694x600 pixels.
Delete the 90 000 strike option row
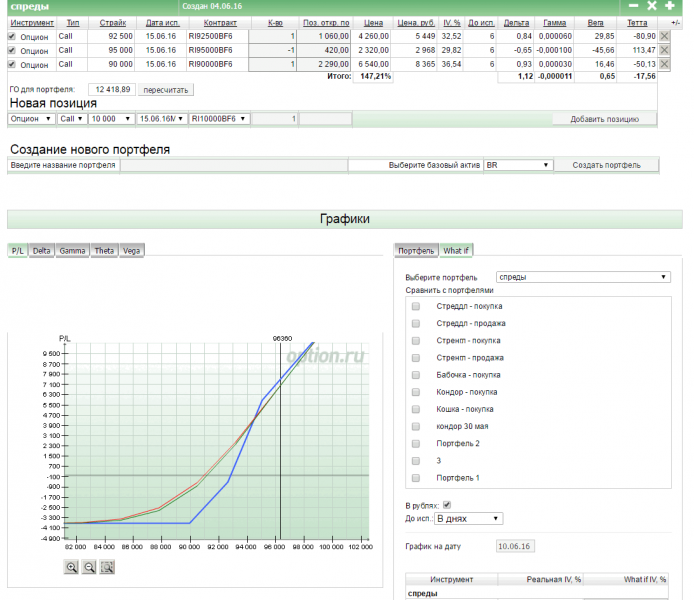(664, 65)
